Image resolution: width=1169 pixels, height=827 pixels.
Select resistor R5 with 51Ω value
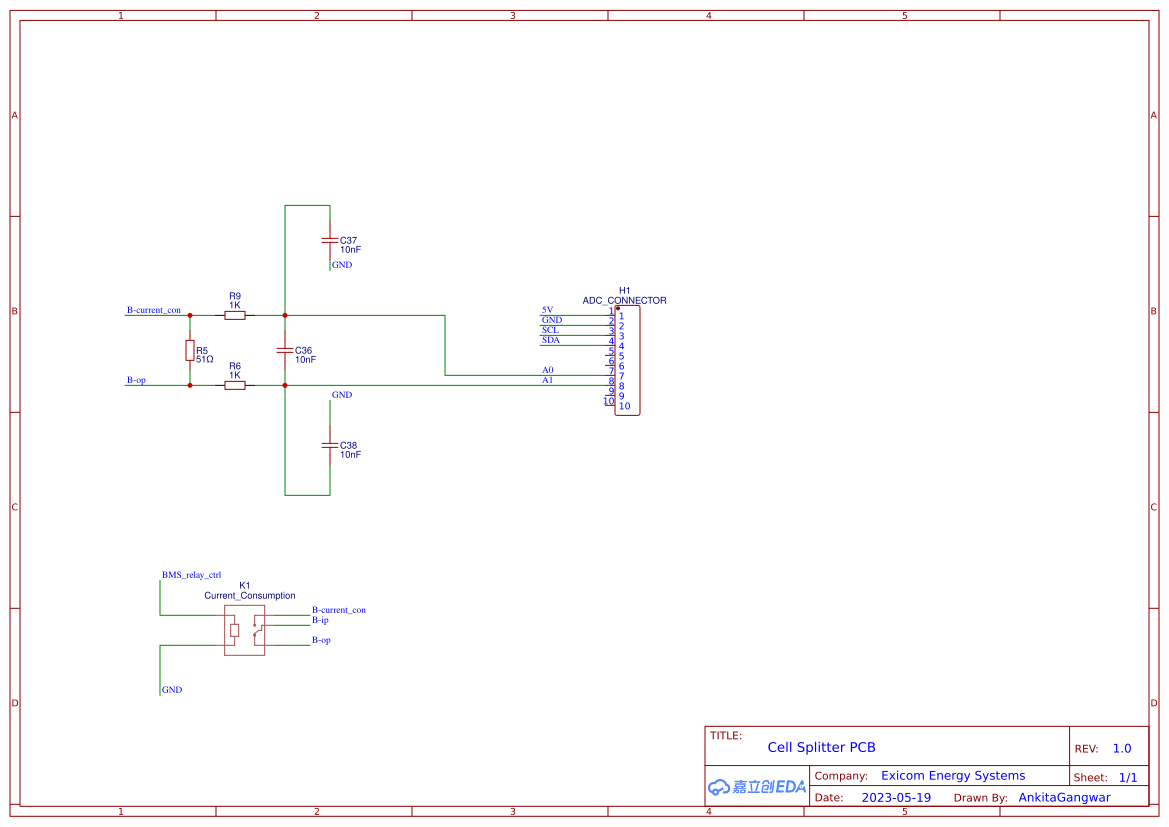tap(189, 350)
